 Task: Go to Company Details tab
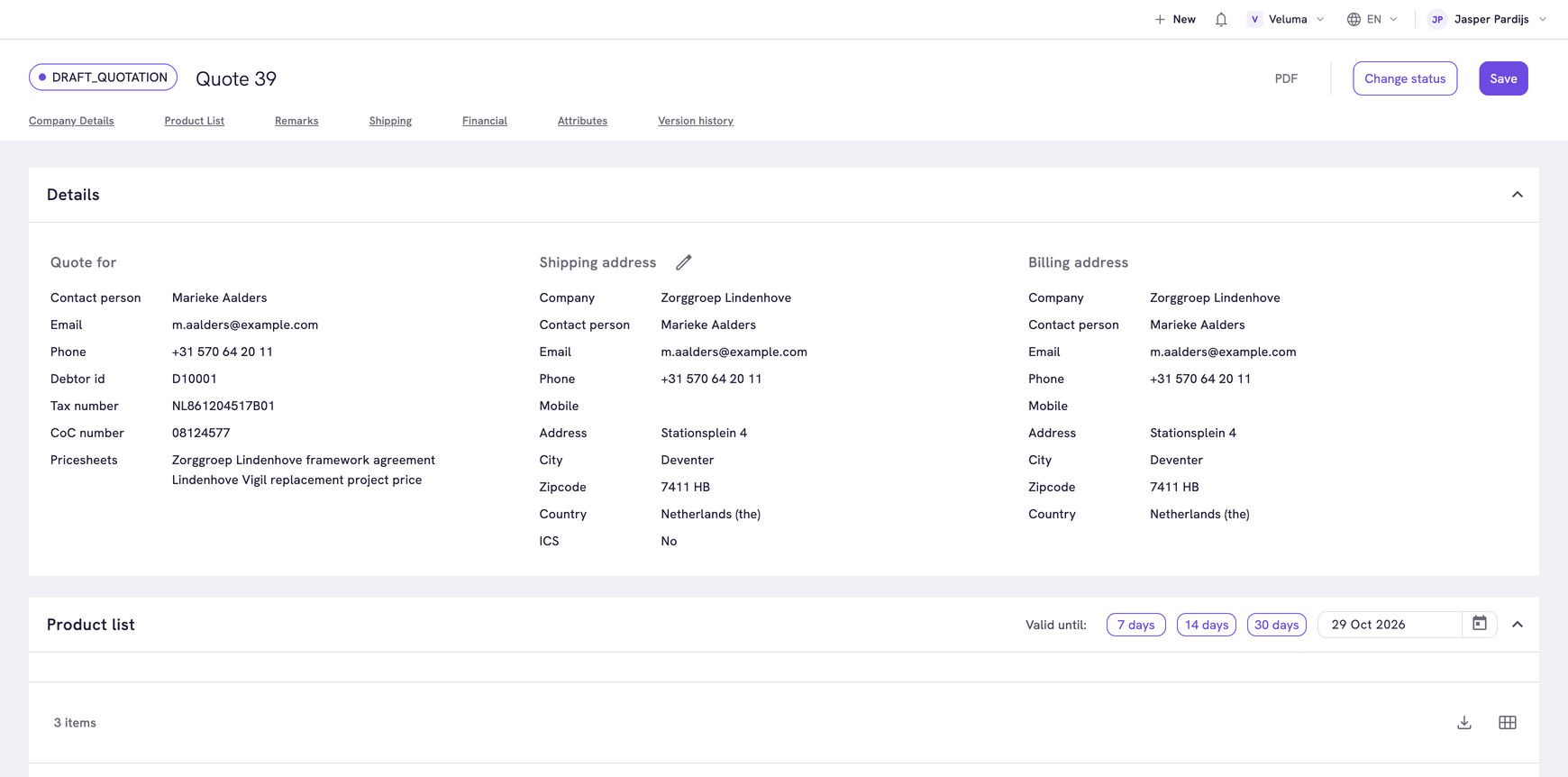coord(71,121)
